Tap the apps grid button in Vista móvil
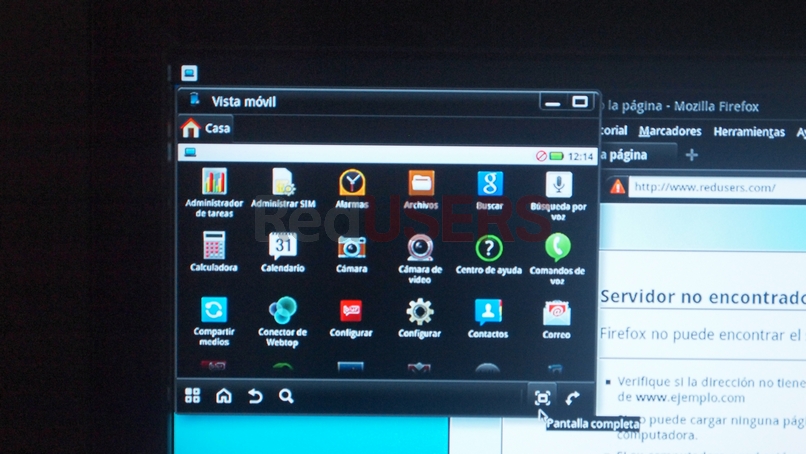This screenshot has height=454, width=806. pyautogui.click(x=192, y=395)
